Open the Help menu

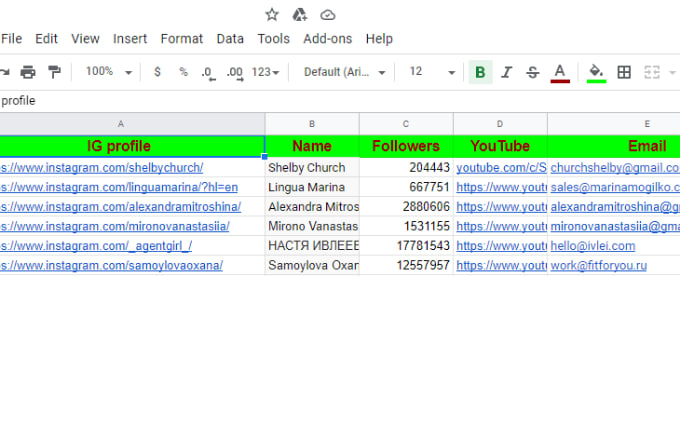(379, 39)
